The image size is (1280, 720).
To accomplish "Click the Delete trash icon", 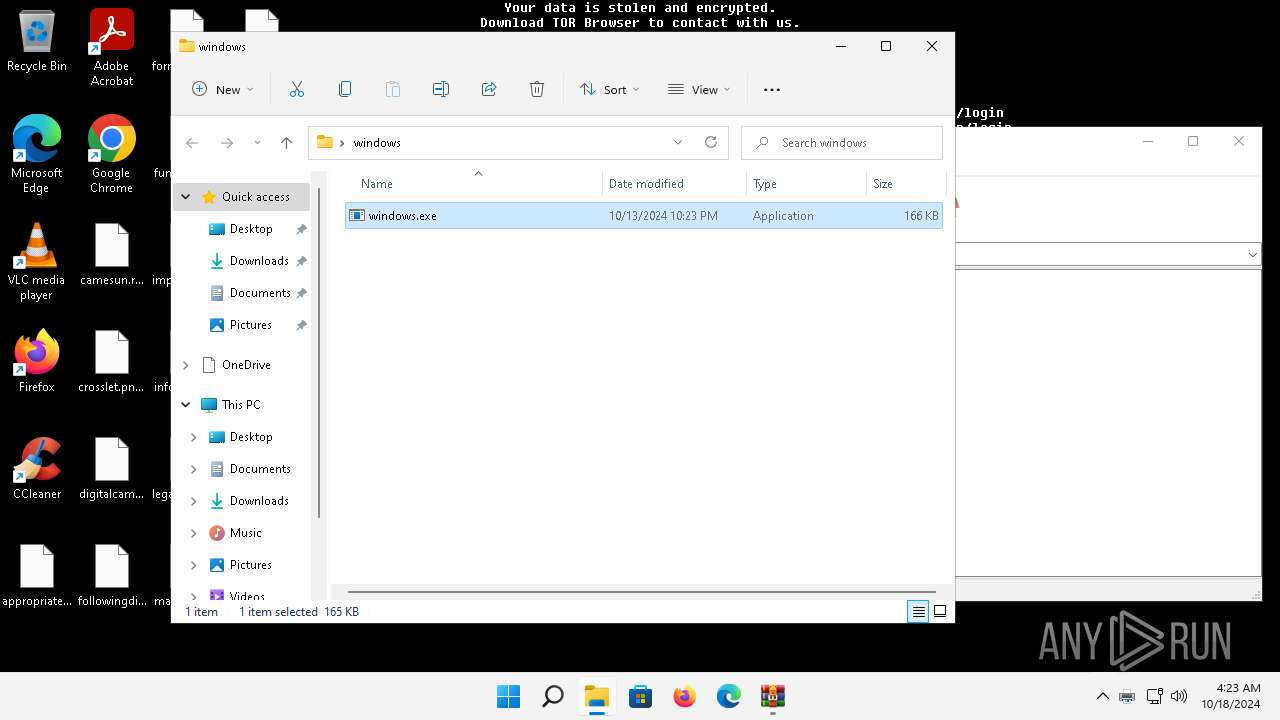I will click(x=537, y=89).
